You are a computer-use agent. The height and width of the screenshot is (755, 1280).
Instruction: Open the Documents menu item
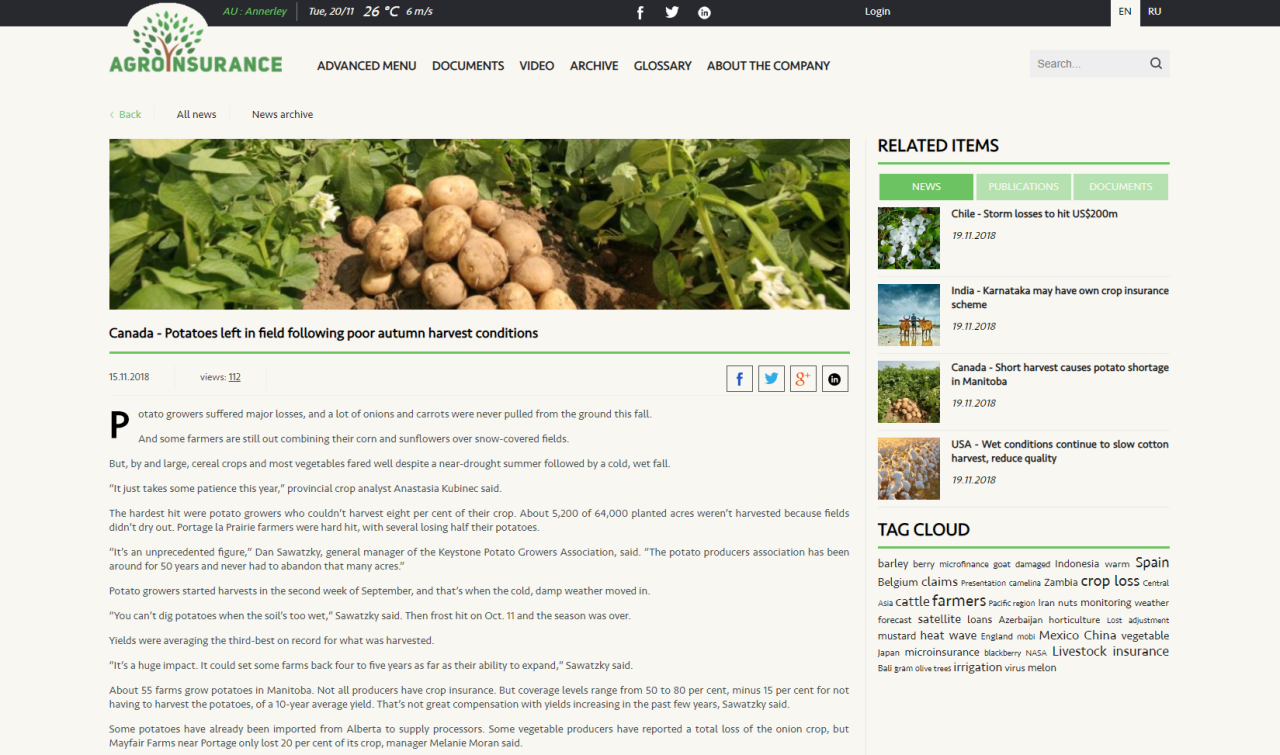pos(468,66)
